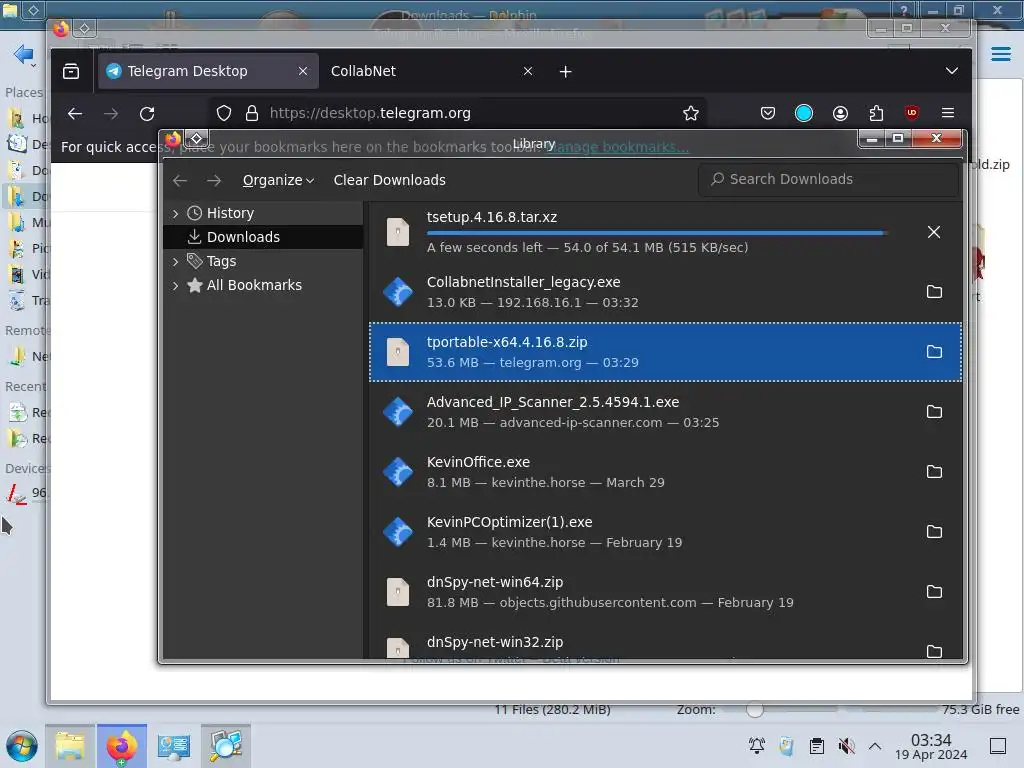Expand the Tags tree item
Screen dimensions: 1024x768
click(x=175, y=261)
